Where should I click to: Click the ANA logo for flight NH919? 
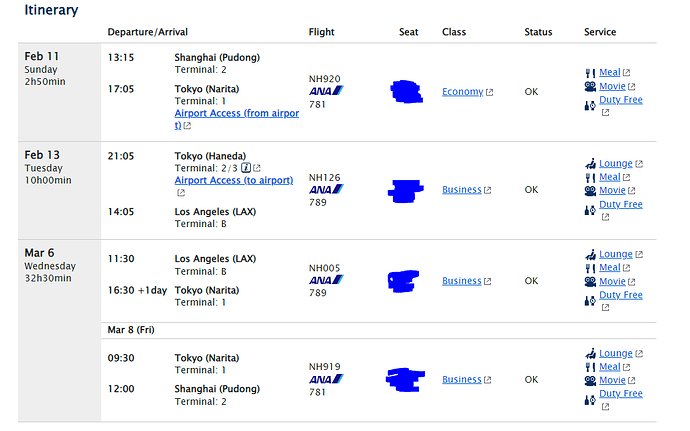tap(326, 379)
